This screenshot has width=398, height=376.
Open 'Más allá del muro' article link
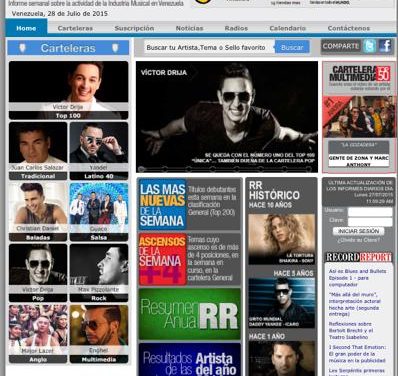point(354,304)
